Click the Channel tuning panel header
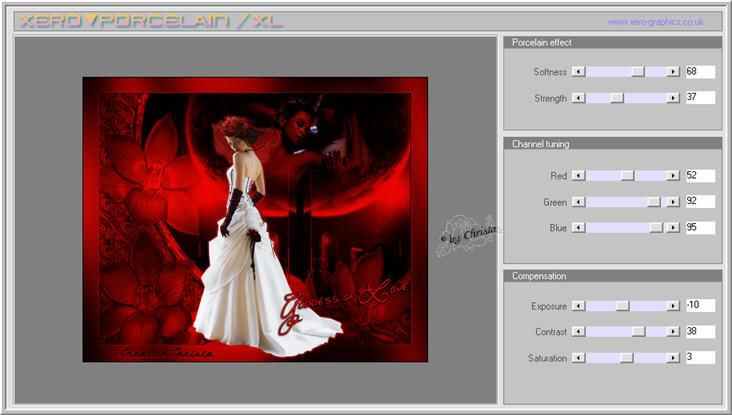The image size is (732, 415). [x=612, y=144]
